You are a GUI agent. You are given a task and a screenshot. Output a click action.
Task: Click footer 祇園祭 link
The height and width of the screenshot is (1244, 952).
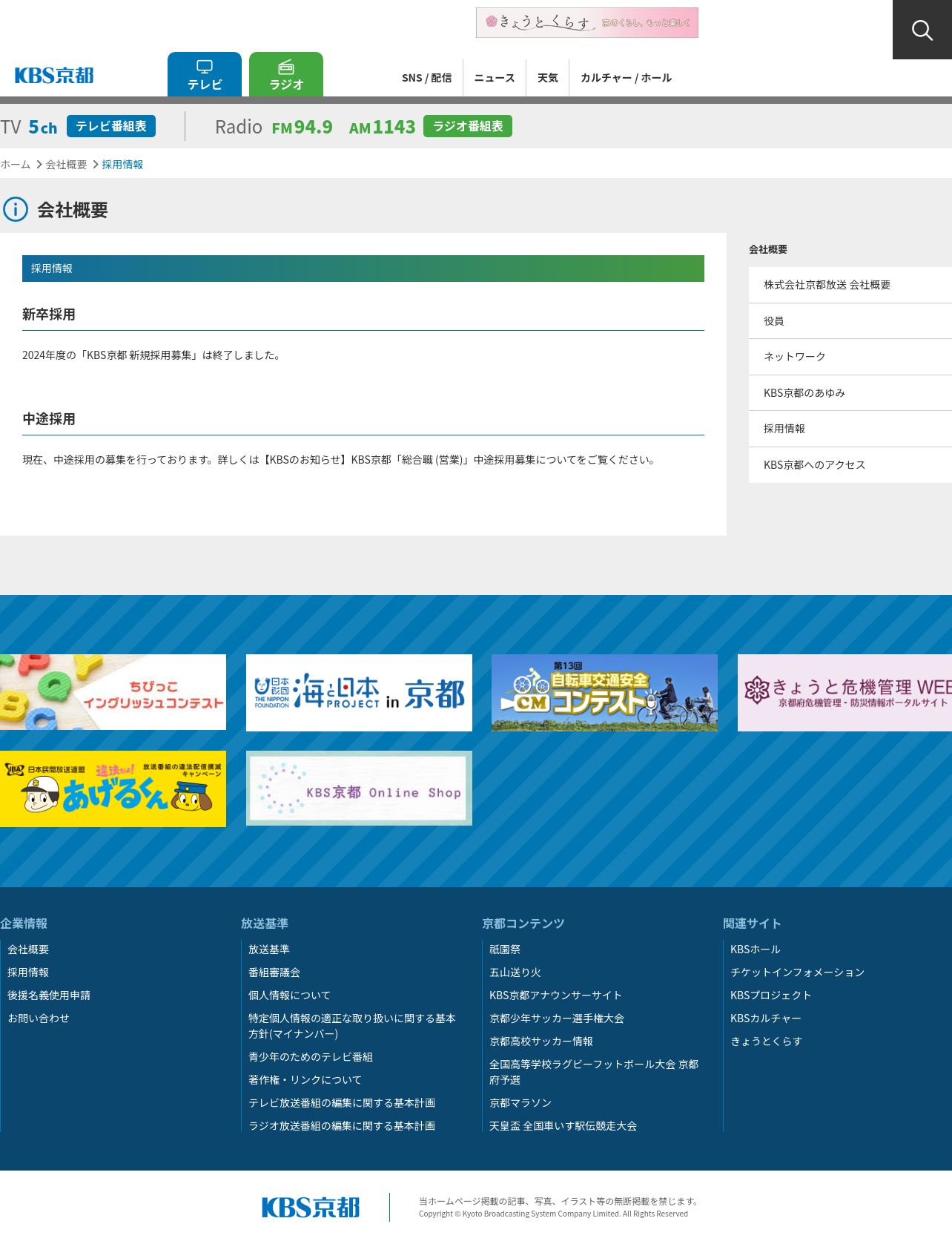pyautogui.click(x=505, y=950)
